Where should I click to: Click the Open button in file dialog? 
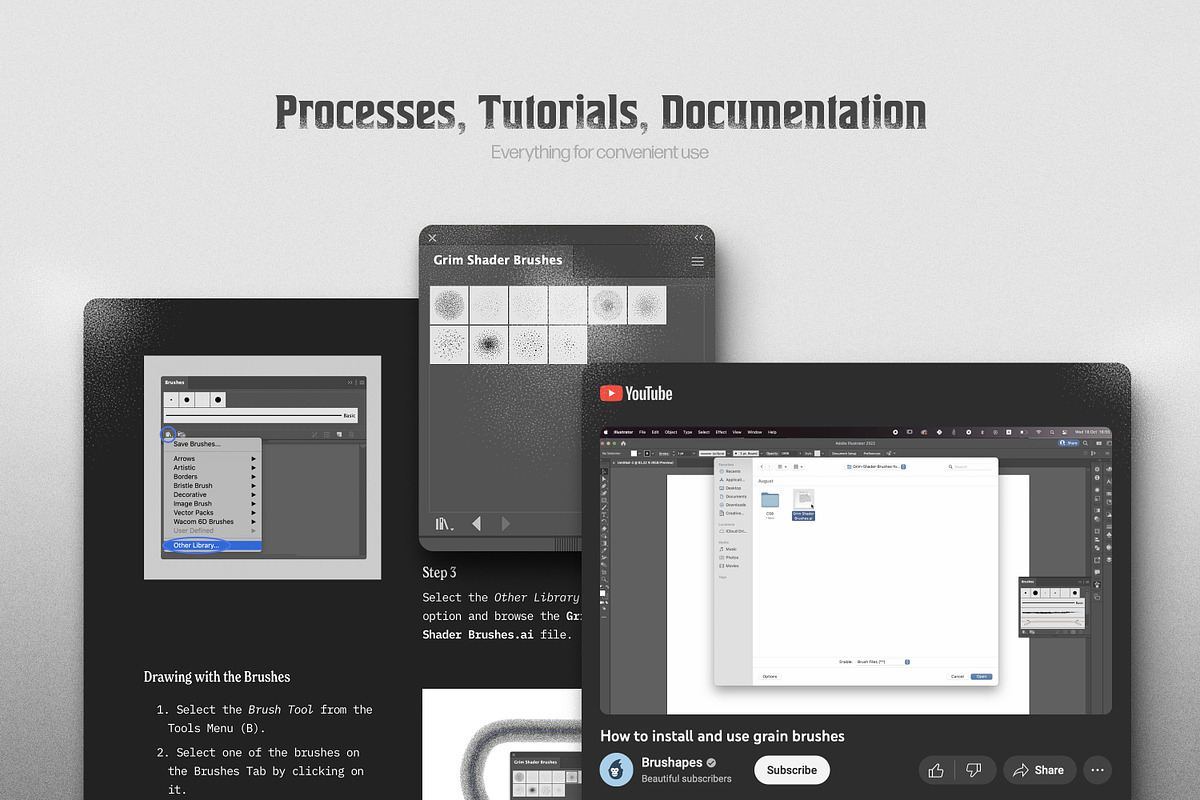[x=981, y=676]
